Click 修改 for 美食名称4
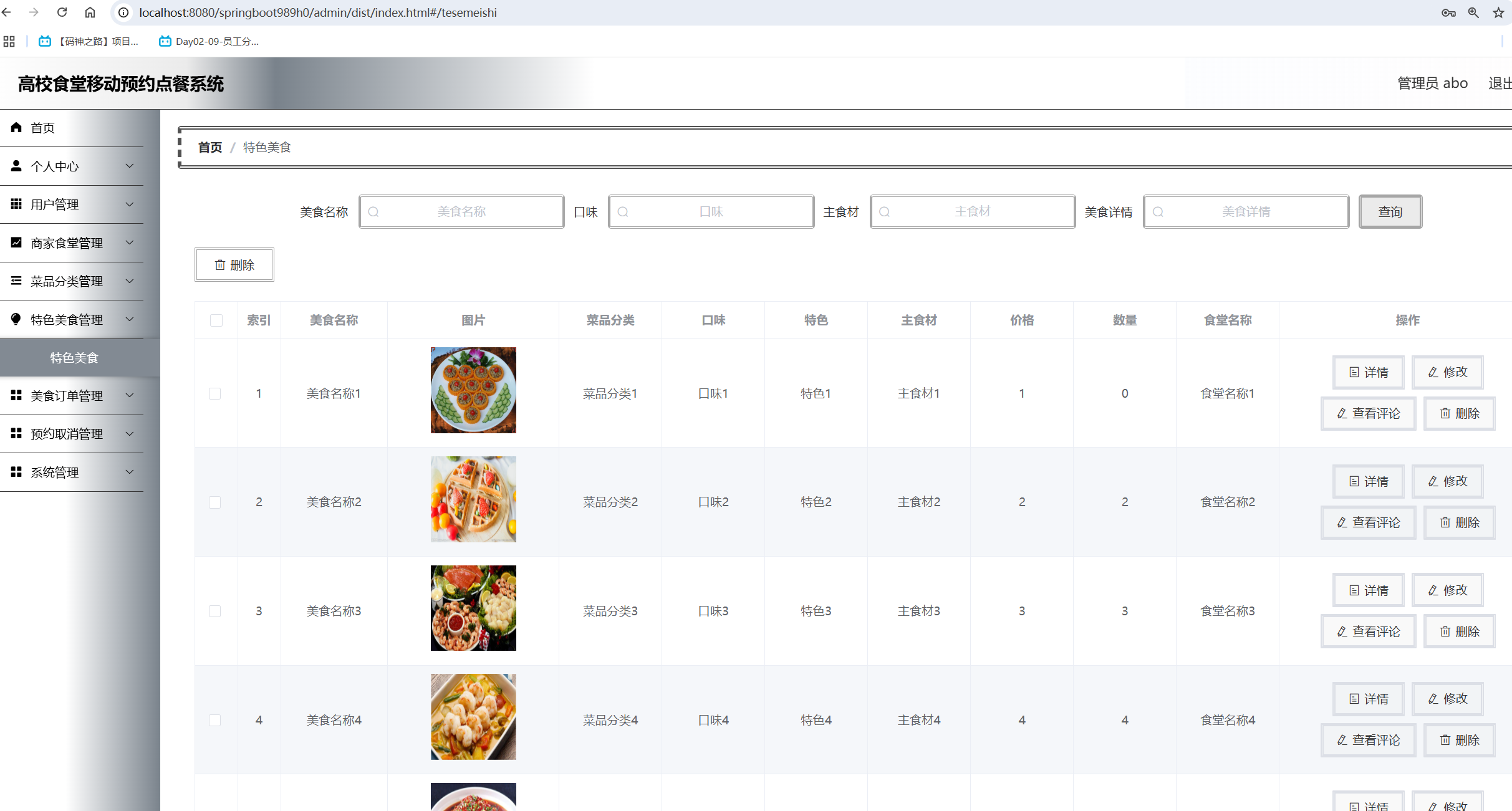The image size is (1512, 811). point(1448,699)
